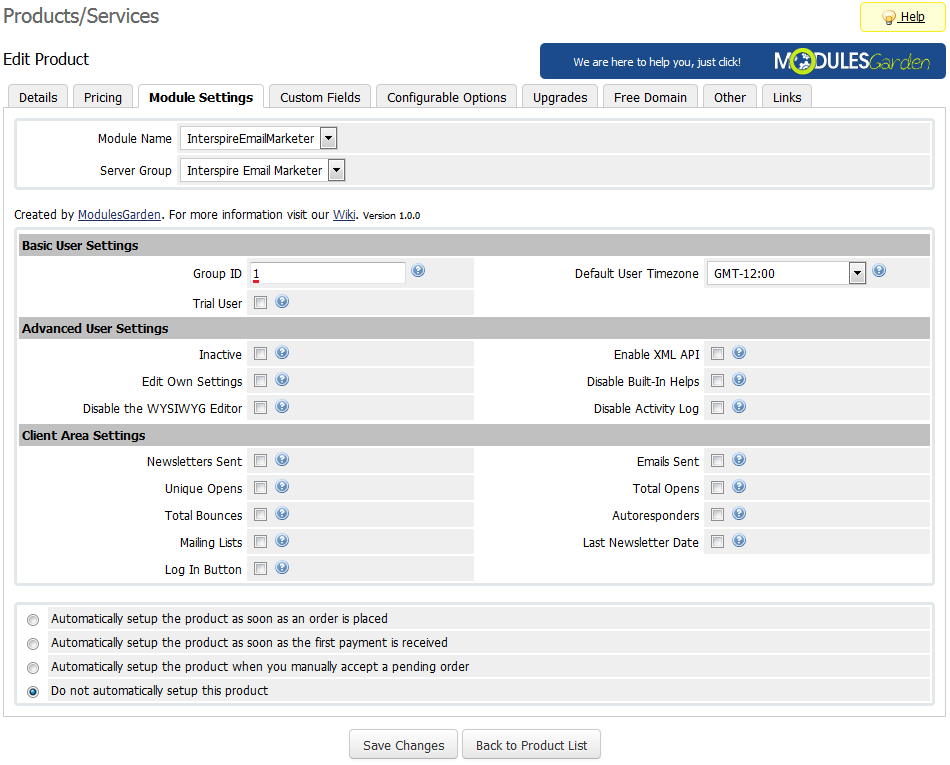950x765 pixels.
Task: Tick the Inactive checkbox
Action: tap(261, 354)
